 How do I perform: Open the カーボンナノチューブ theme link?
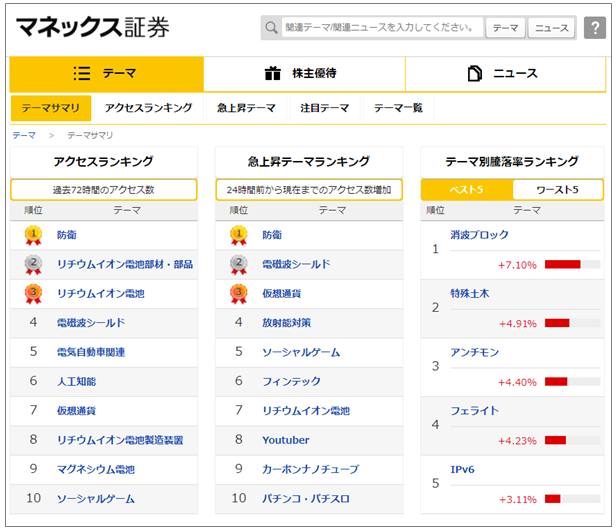(x=311, y=469)
